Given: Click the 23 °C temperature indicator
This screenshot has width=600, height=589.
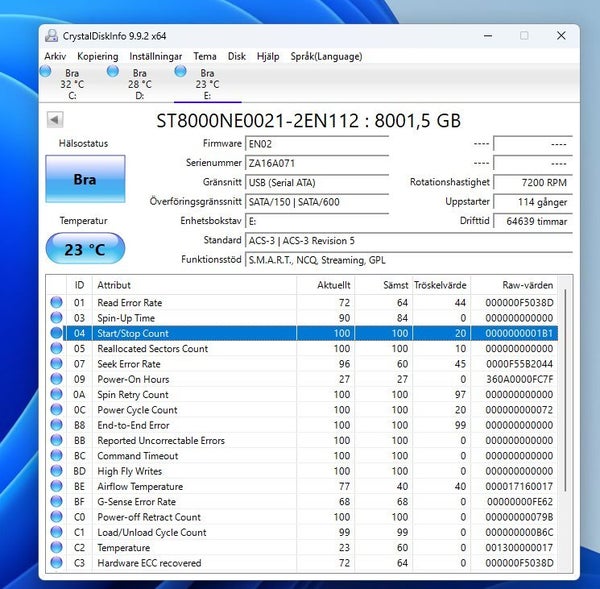Looking at the screenshot, I should tap(85, 249).
